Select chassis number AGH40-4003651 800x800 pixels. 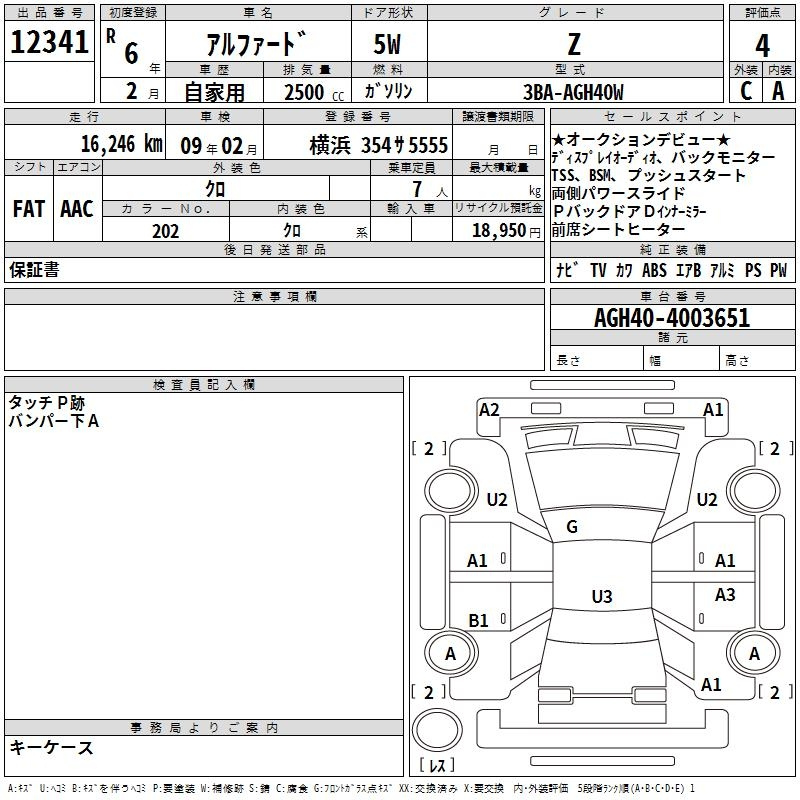pyautogui.click(x=672, y=318)
